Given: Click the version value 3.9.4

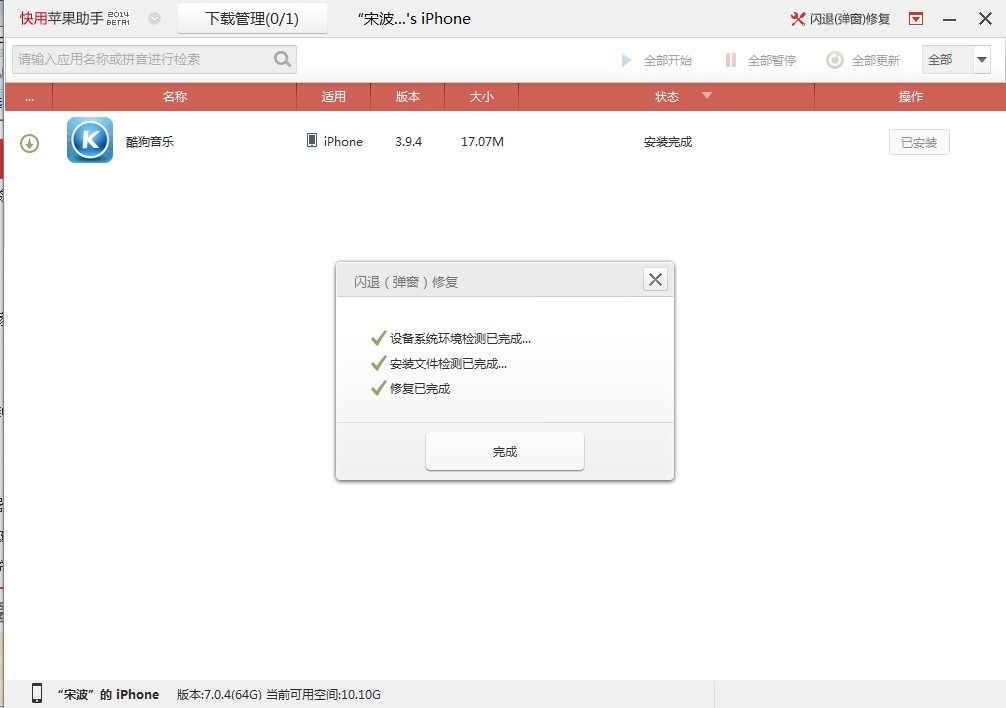Looking at the screenshot, I should pyautogui.click(x=409, y=142).
